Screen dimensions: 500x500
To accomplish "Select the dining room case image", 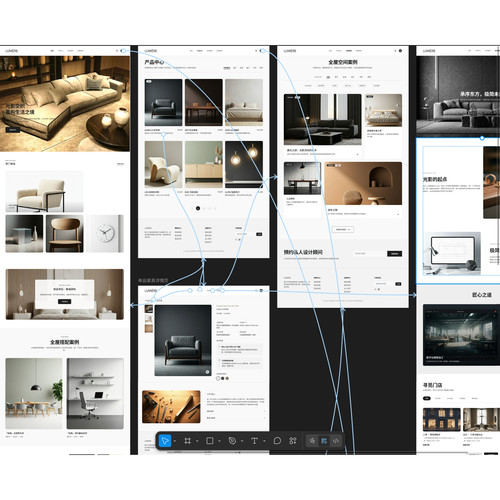I will (34, 393).
